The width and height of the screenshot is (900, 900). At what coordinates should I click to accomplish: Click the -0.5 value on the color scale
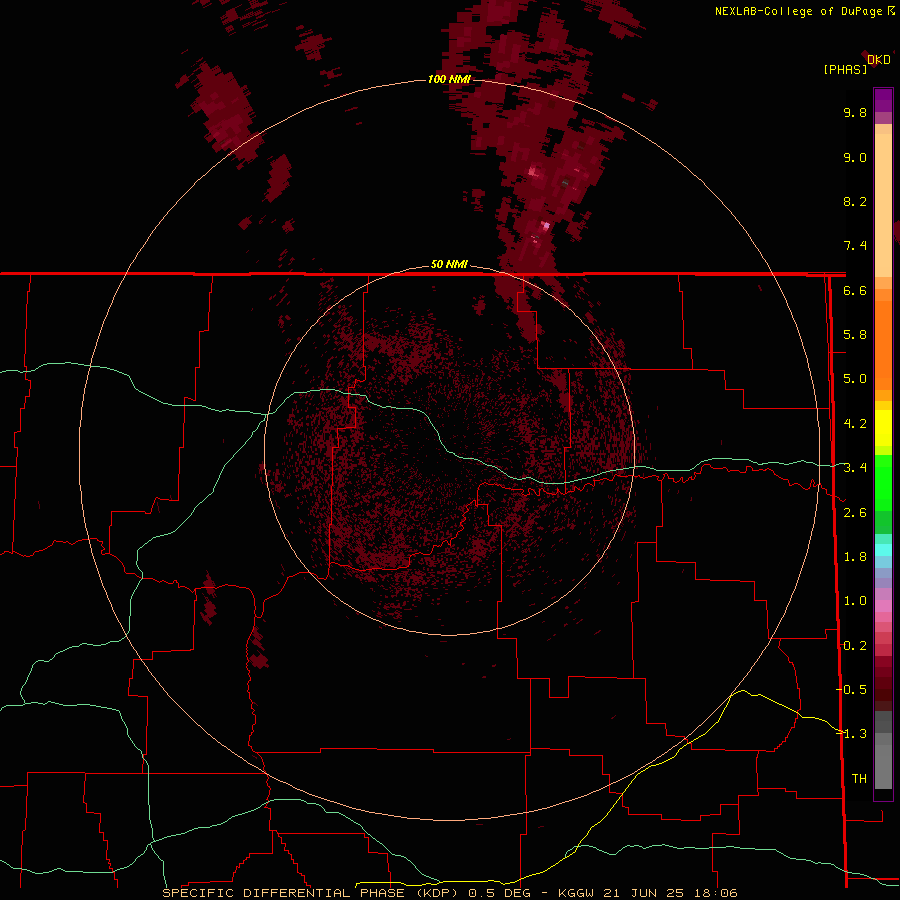pyautogui.click(x=852, y=690)
